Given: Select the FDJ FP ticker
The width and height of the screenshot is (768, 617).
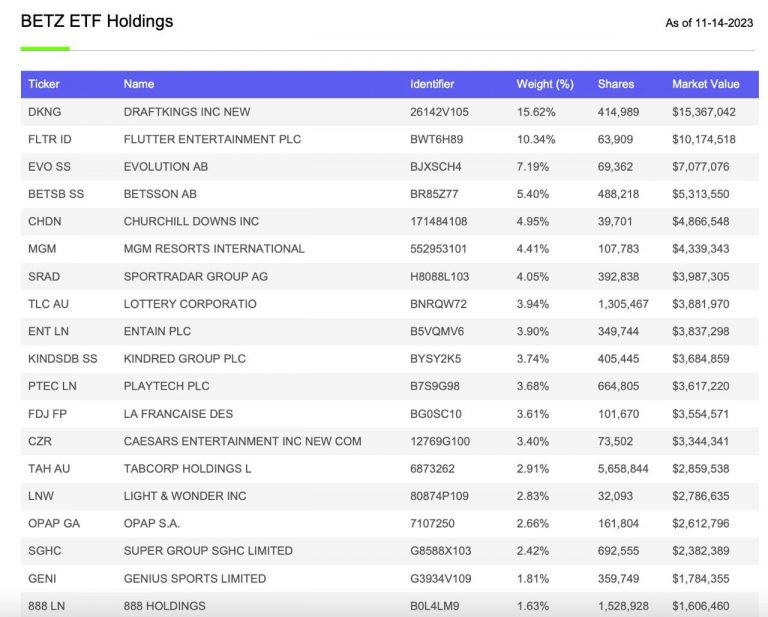Looking at the screenshot, I should (47, 414).
